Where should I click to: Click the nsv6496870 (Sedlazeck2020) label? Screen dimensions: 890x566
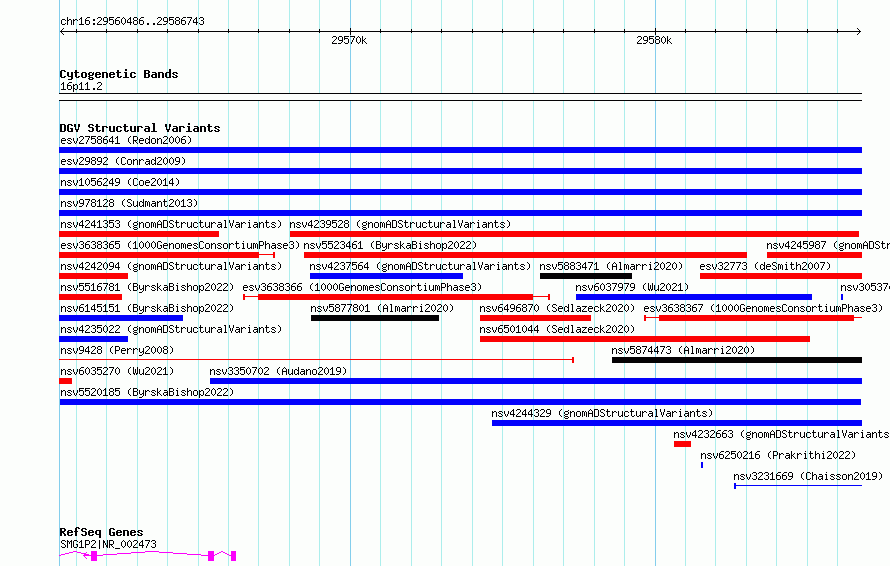[x=557, y=308]
